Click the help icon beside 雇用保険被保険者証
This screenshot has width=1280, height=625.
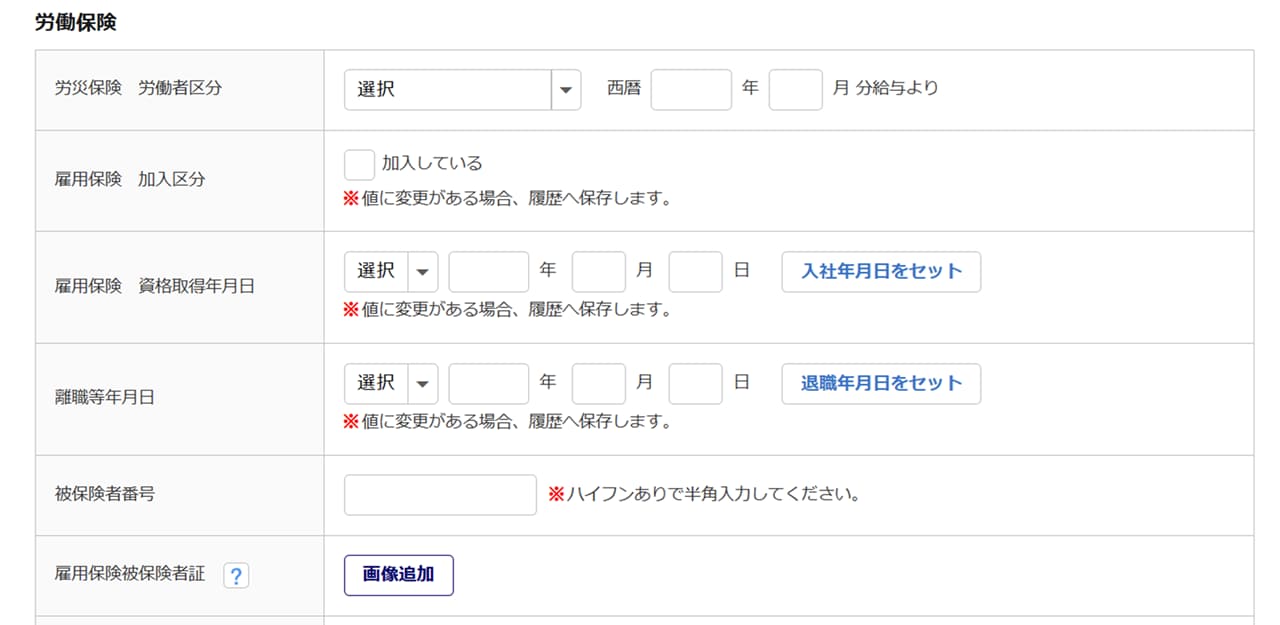click(x=236, y=576)
